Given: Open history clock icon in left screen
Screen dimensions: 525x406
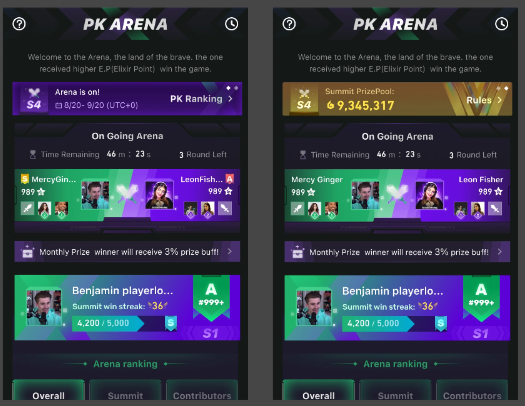Looking at the screenshot, I should click(x=231, y=24).
